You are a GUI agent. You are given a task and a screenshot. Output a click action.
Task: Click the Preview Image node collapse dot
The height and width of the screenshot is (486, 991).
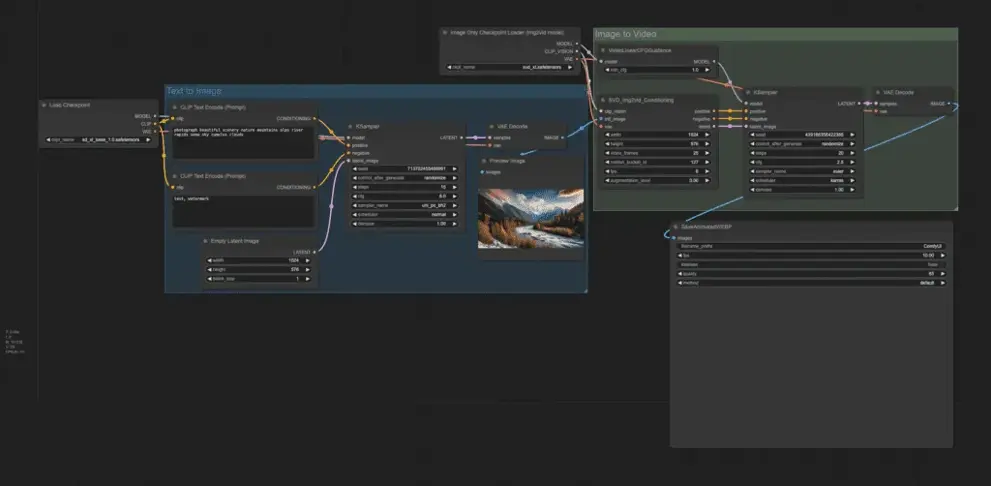click(x=484, y=160)
